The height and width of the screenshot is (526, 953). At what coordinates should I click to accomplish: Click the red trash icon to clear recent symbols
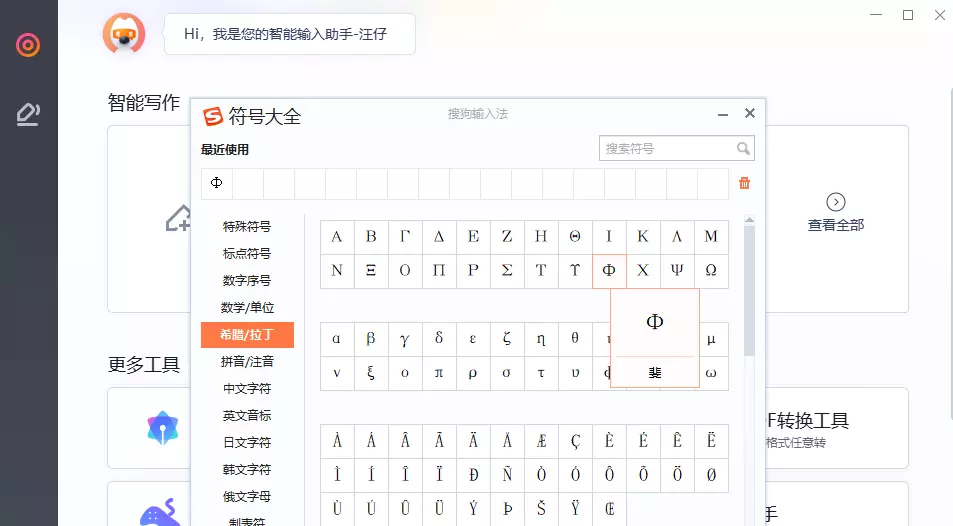coord(744,183)
